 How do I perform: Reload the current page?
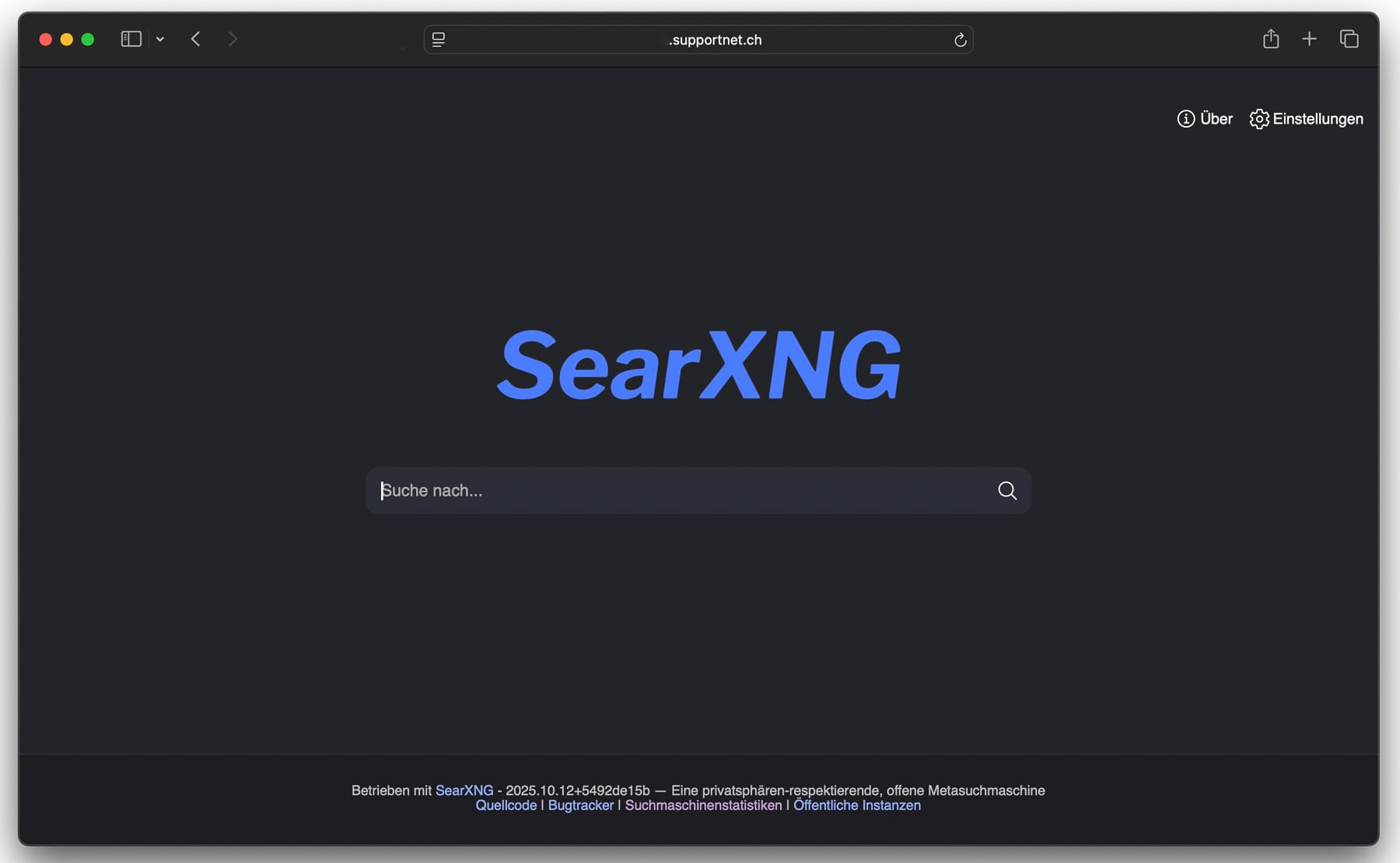click(x=960, y=40)
